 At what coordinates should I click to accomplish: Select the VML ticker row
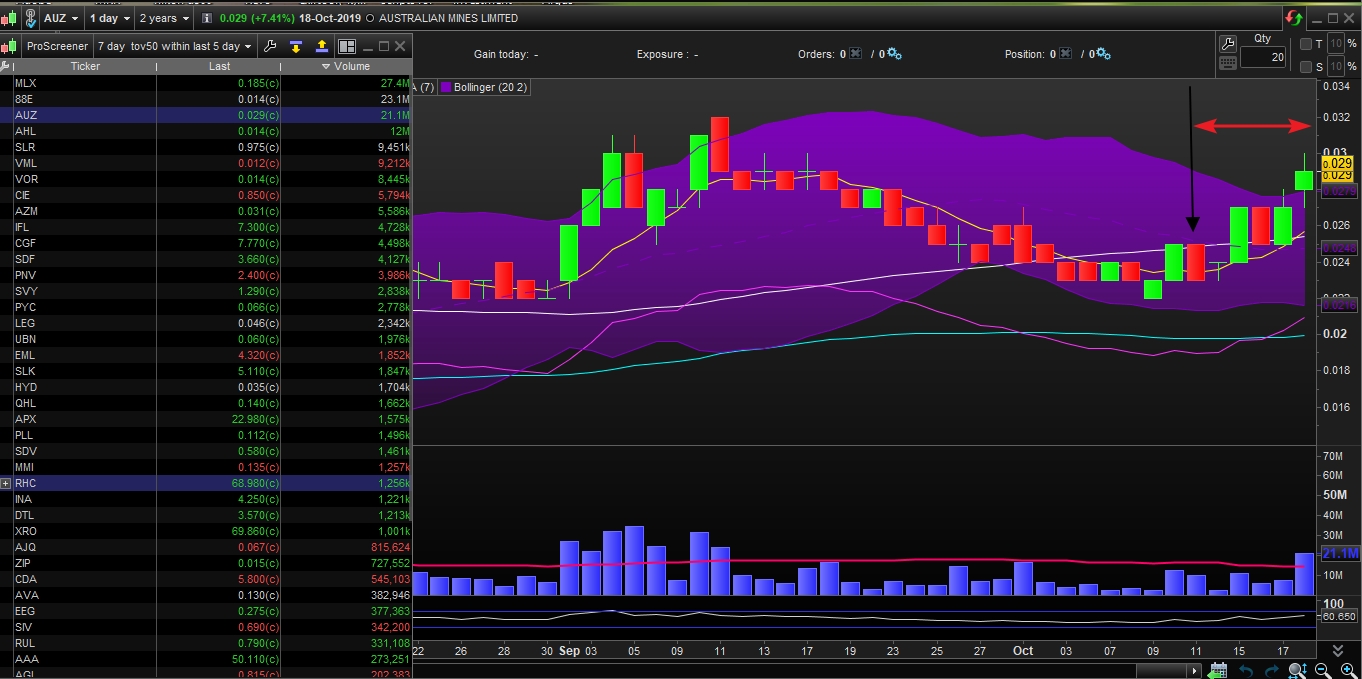[x=206, y=163]
